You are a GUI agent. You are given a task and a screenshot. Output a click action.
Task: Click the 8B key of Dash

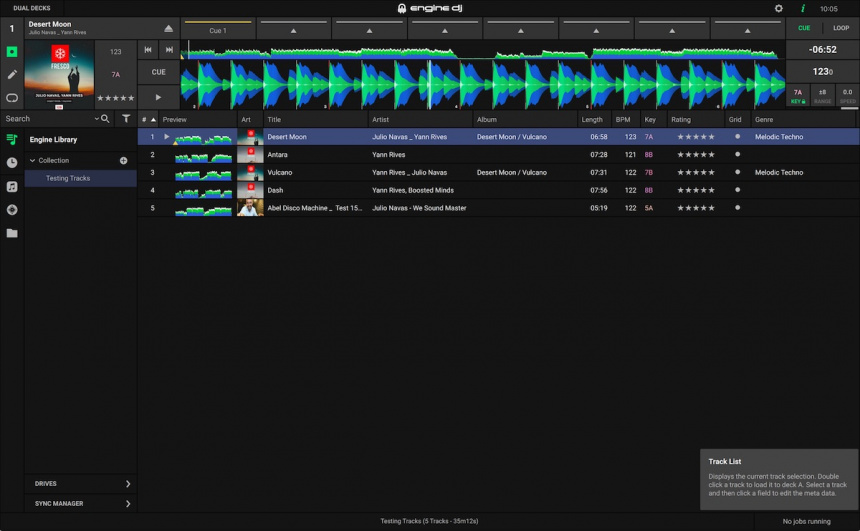pos(649,190)
